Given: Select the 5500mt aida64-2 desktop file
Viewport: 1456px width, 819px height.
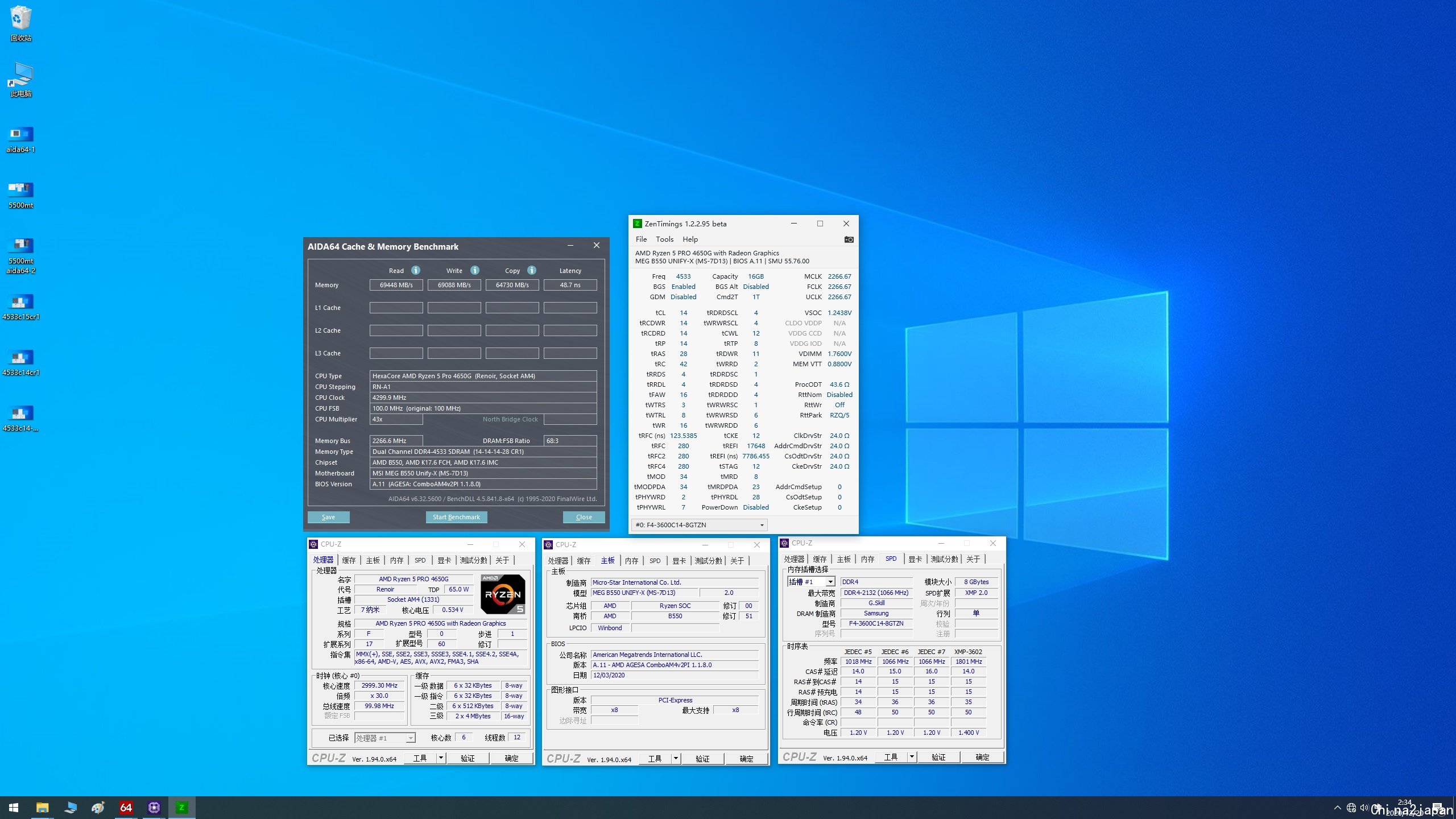Looking at the screenshot, I should point(21,256).
